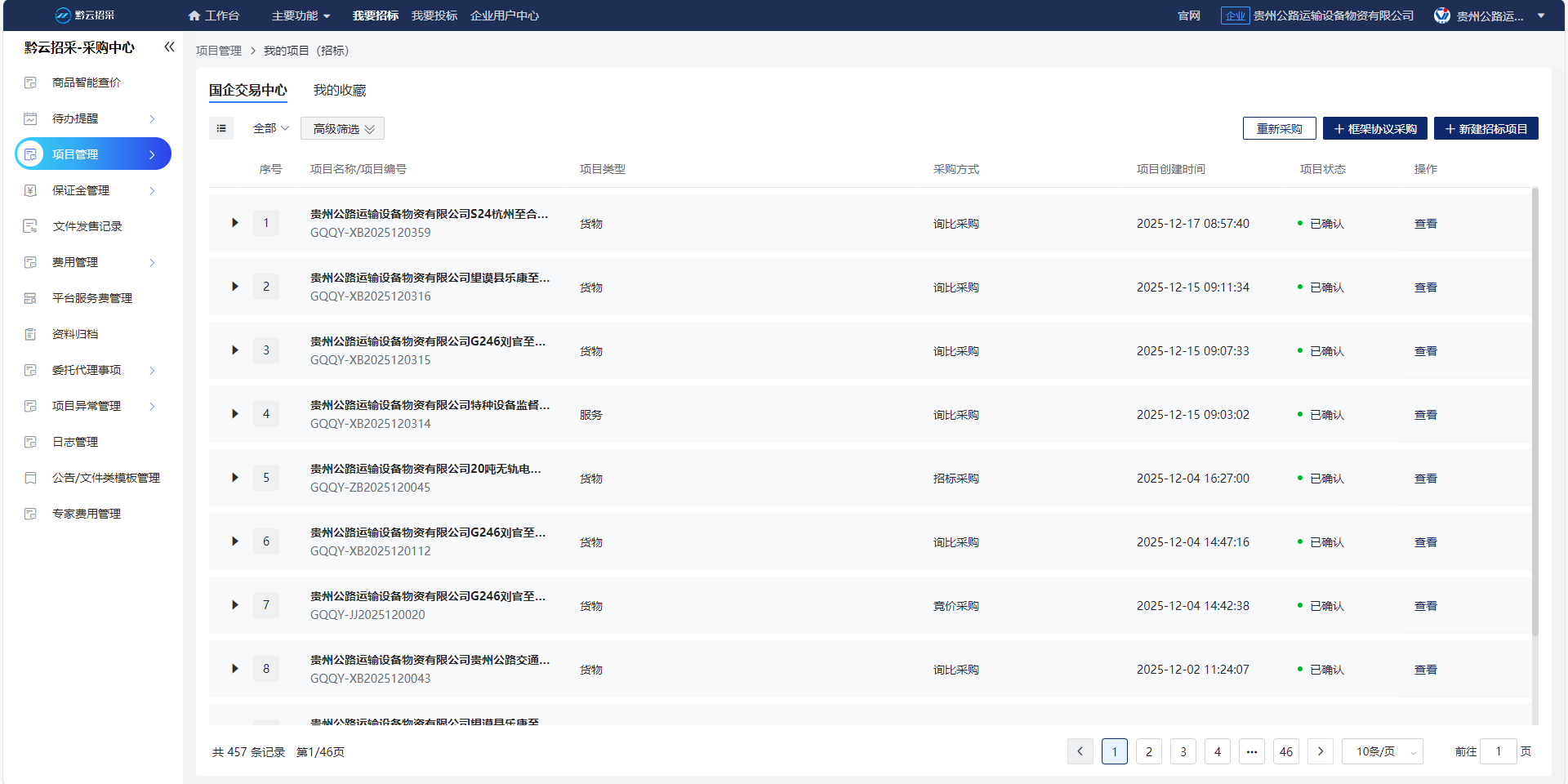Click the table vertical scrollbar
The image size is (1568, 784).
(1535, 408)
